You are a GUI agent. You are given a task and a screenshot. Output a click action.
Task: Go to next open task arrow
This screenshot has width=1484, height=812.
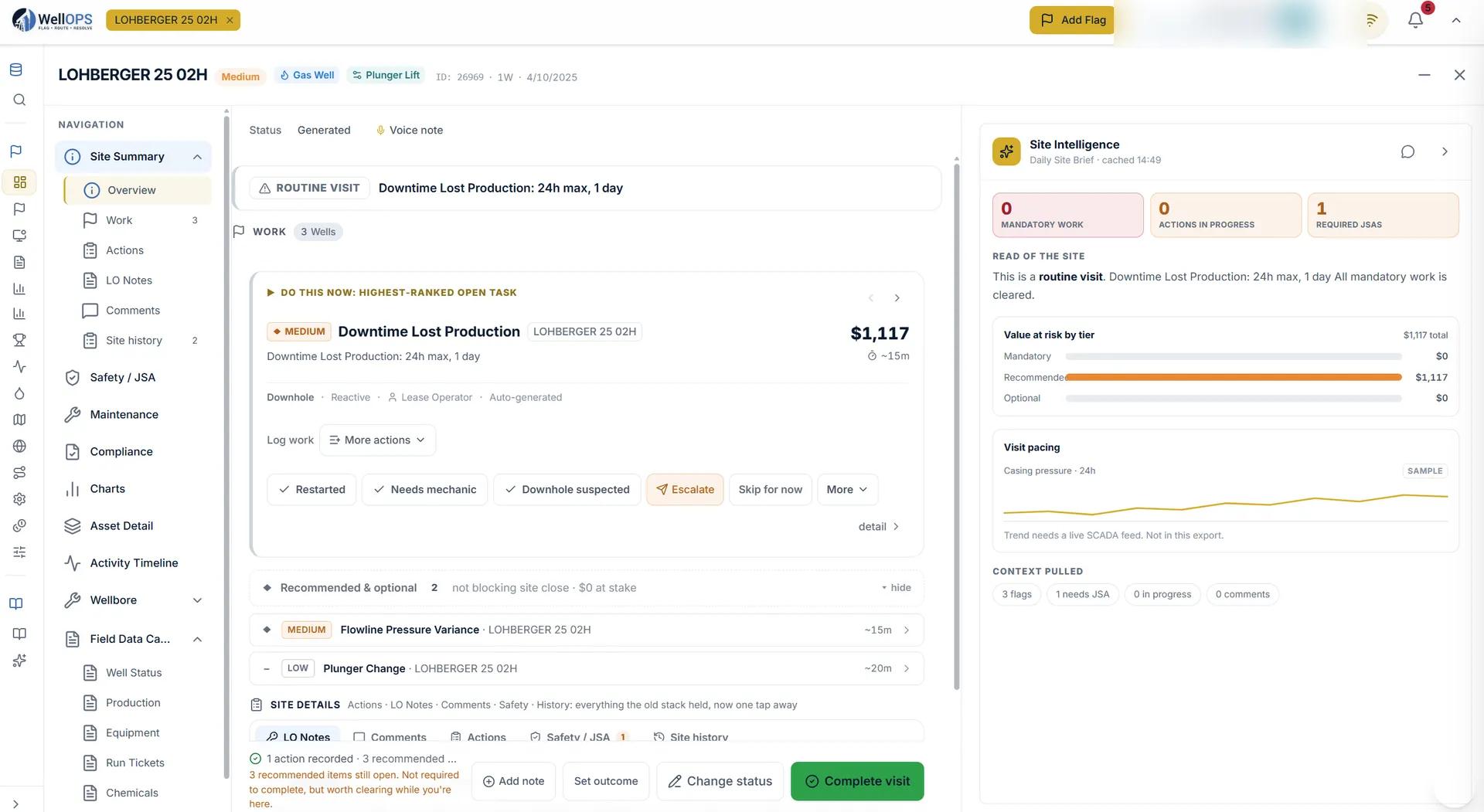tap(897, 297)
